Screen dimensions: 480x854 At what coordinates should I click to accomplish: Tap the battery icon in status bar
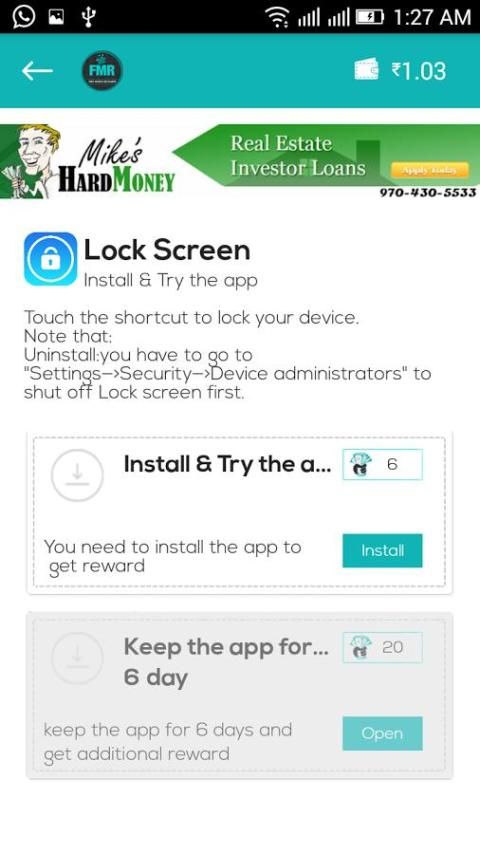(369, 17)
